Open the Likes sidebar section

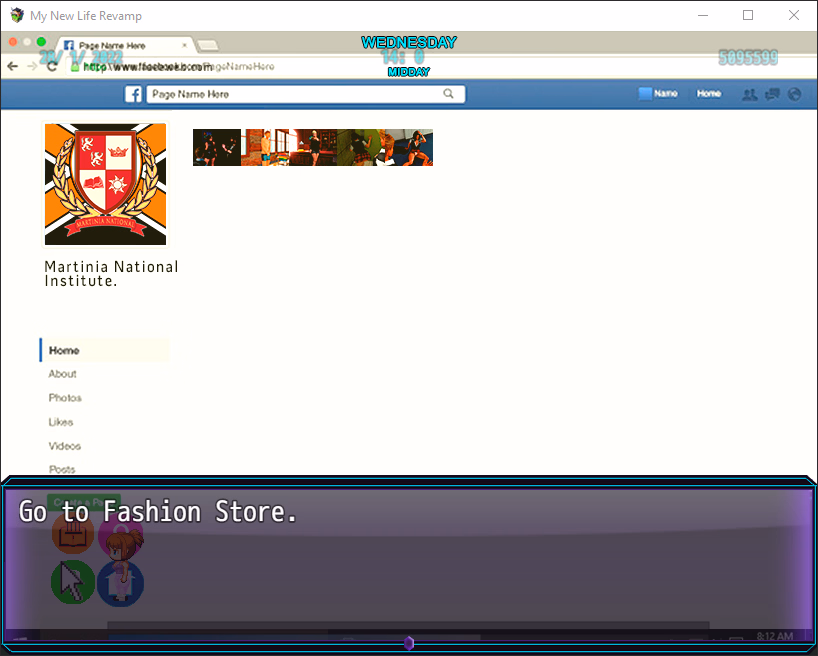tap(61, 422)
